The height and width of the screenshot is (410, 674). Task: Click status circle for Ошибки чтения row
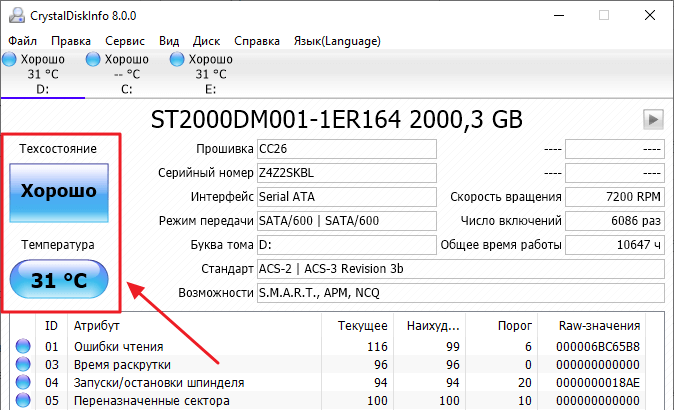coord(23,347)
